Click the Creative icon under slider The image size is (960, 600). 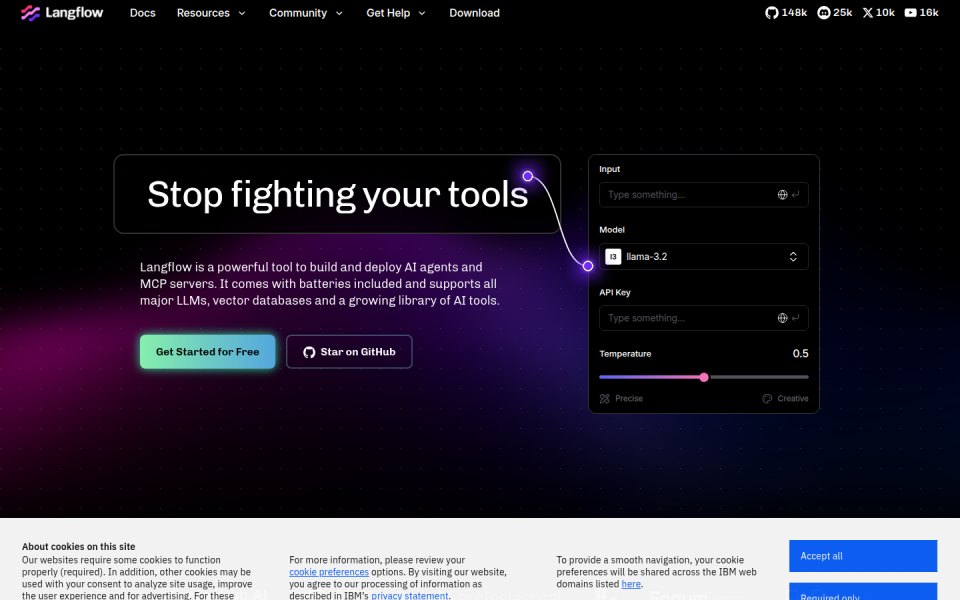pos(767,399)
